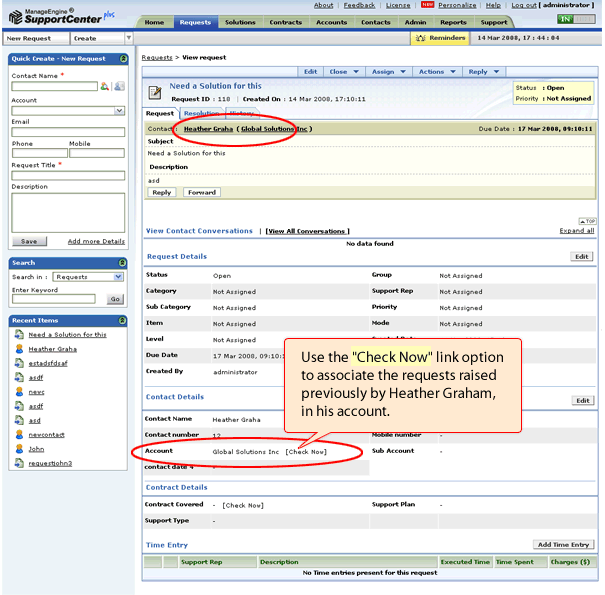Open the Contracts tab
Image resolution: width=605 pixels, height=595 pixels.
(286, 22)
